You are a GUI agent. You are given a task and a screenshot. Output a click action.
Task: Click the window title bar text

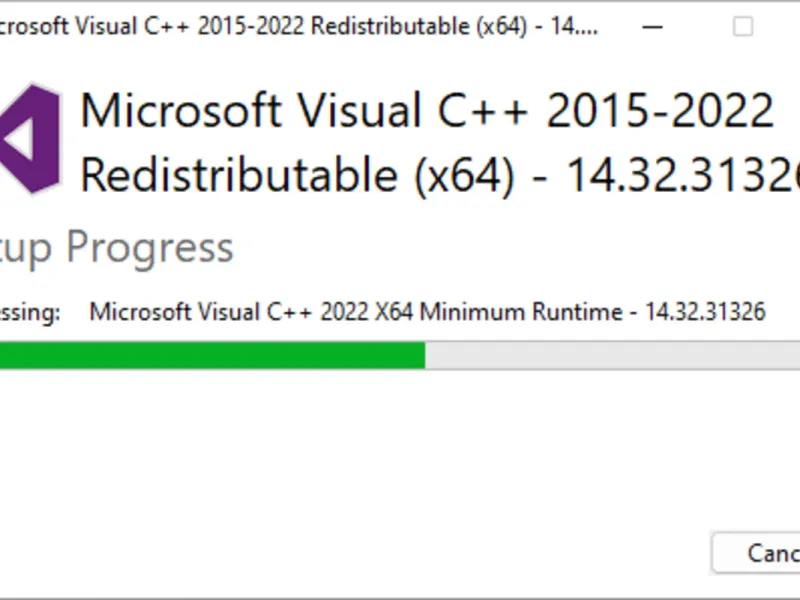click(x=298, y=27)
